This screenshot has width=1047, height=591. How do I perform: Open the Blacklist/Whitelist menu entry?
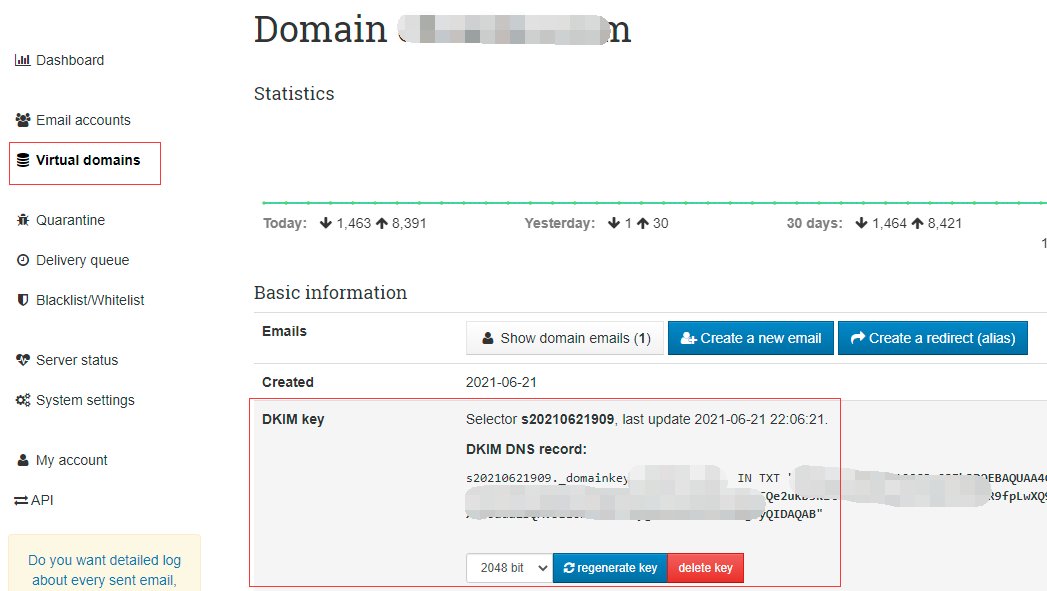coord(90,300)
